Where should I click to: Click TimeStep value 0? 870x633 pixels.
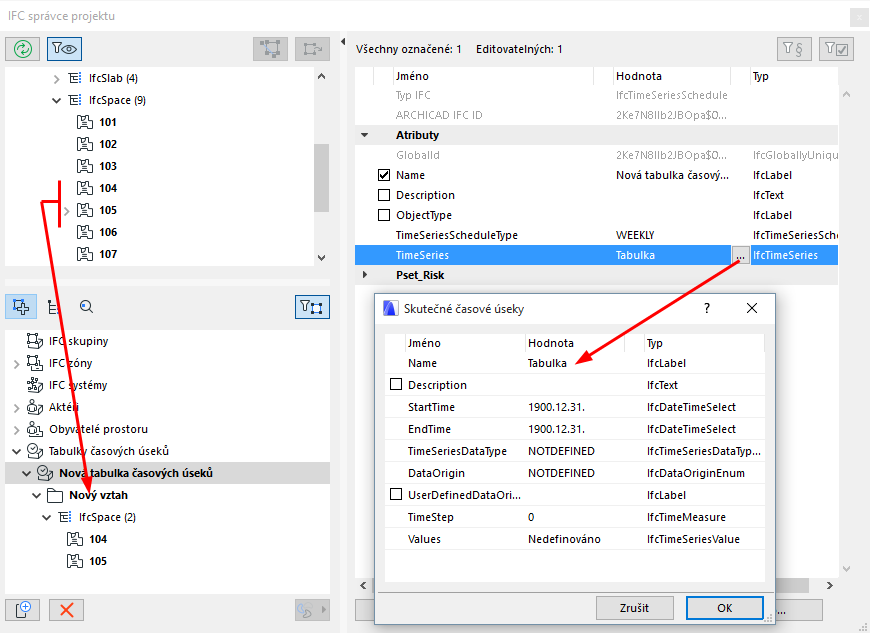[531, 517]
